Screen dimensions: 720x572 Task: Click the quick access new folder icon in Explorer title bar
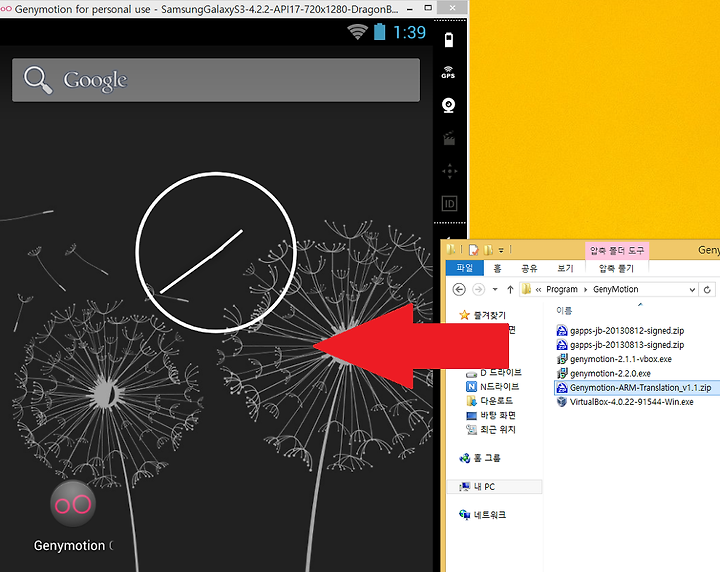pyautogui.click(x=489, y=250)
